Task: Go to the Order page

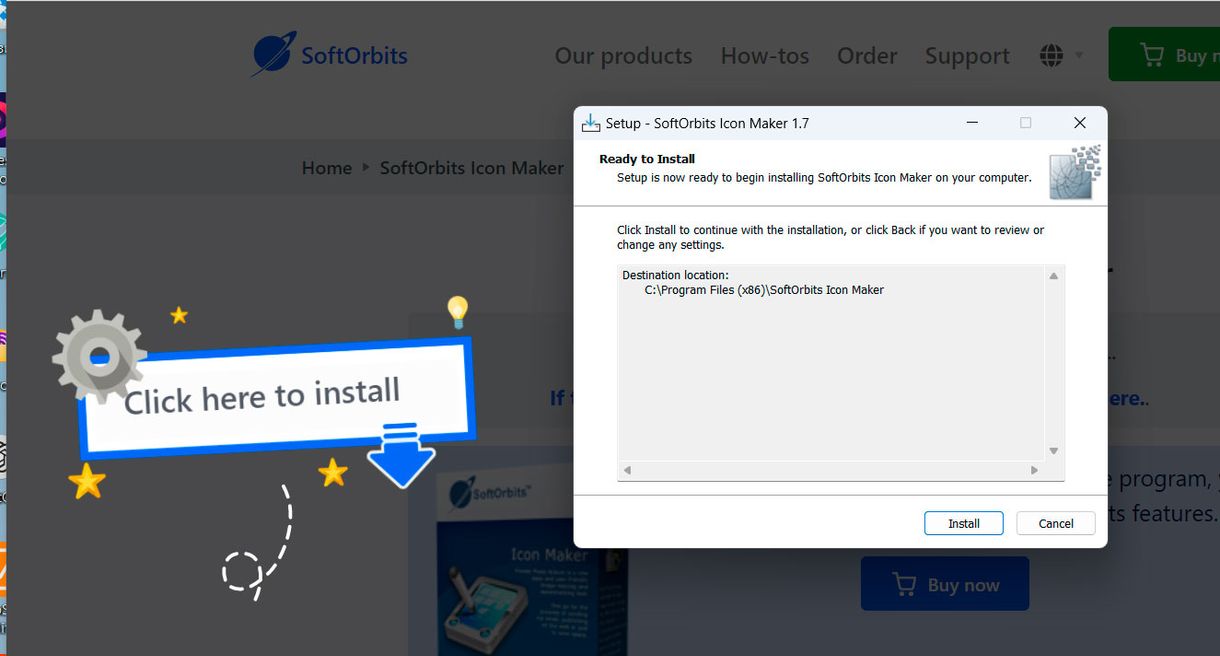Action: point(867,56)
